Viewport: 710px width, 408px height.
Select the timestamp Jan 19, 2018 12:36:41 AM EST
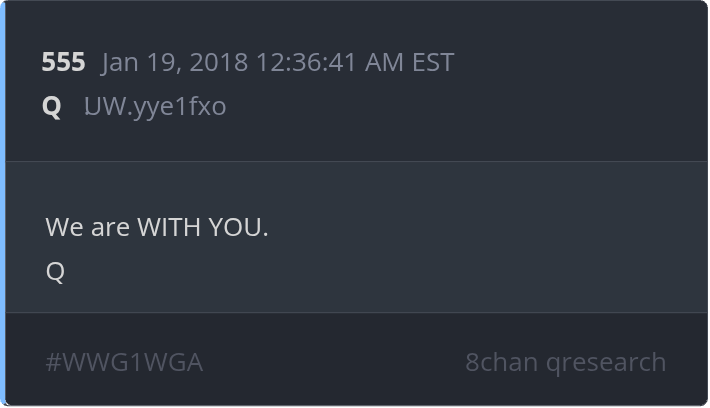pyautogui.click(x=278, y=62)
